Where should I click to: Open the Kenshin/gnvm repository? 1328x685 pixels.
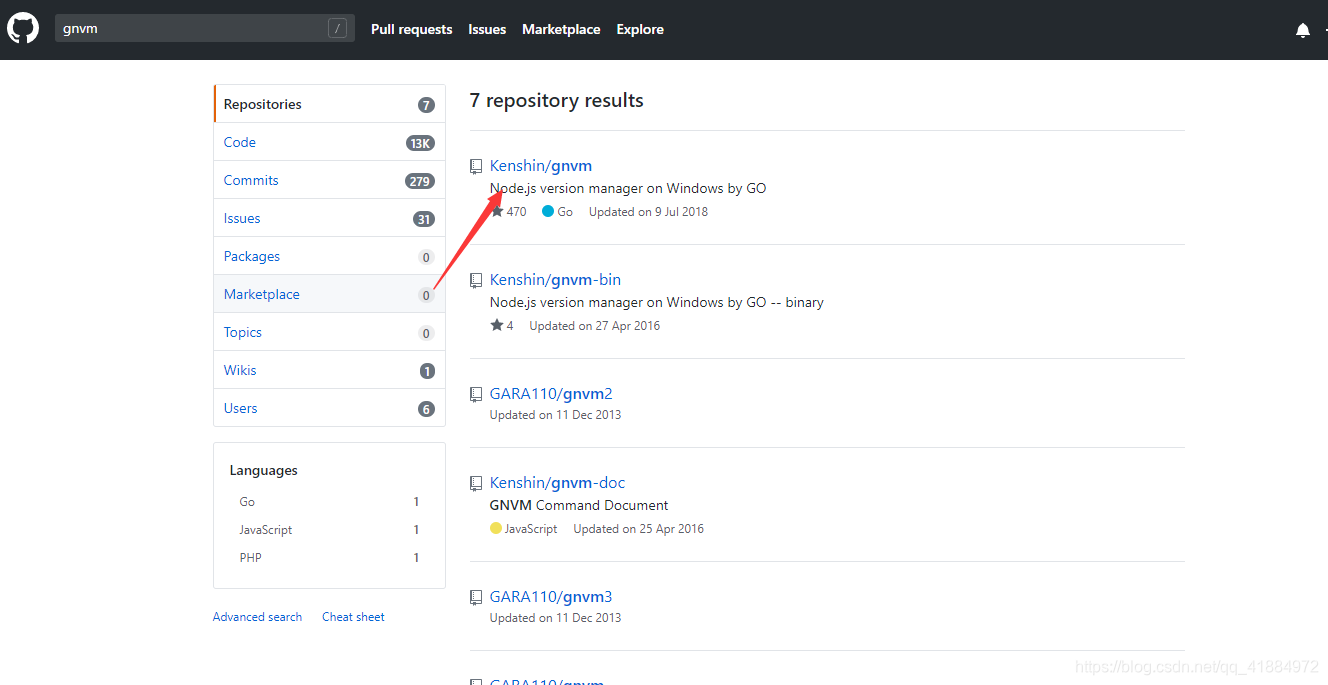541,166
